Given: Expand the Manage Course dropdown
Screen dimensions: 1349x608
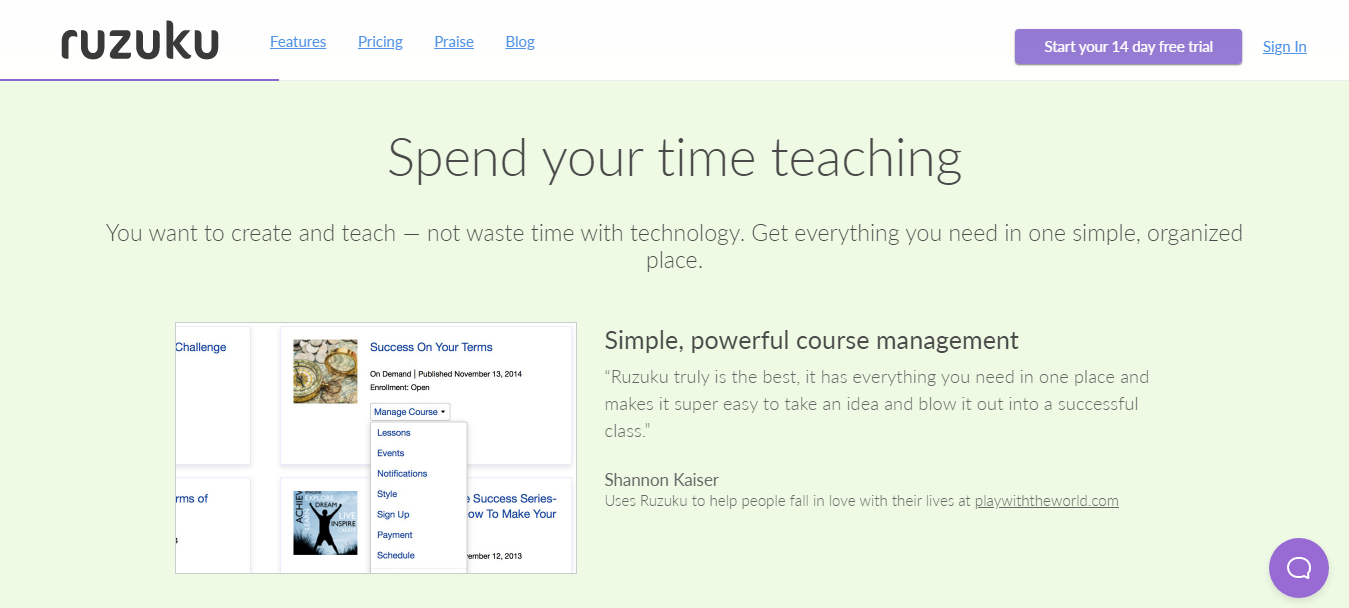Looking at the screenshot, I should pyautogui.click(x=410, y=412).
